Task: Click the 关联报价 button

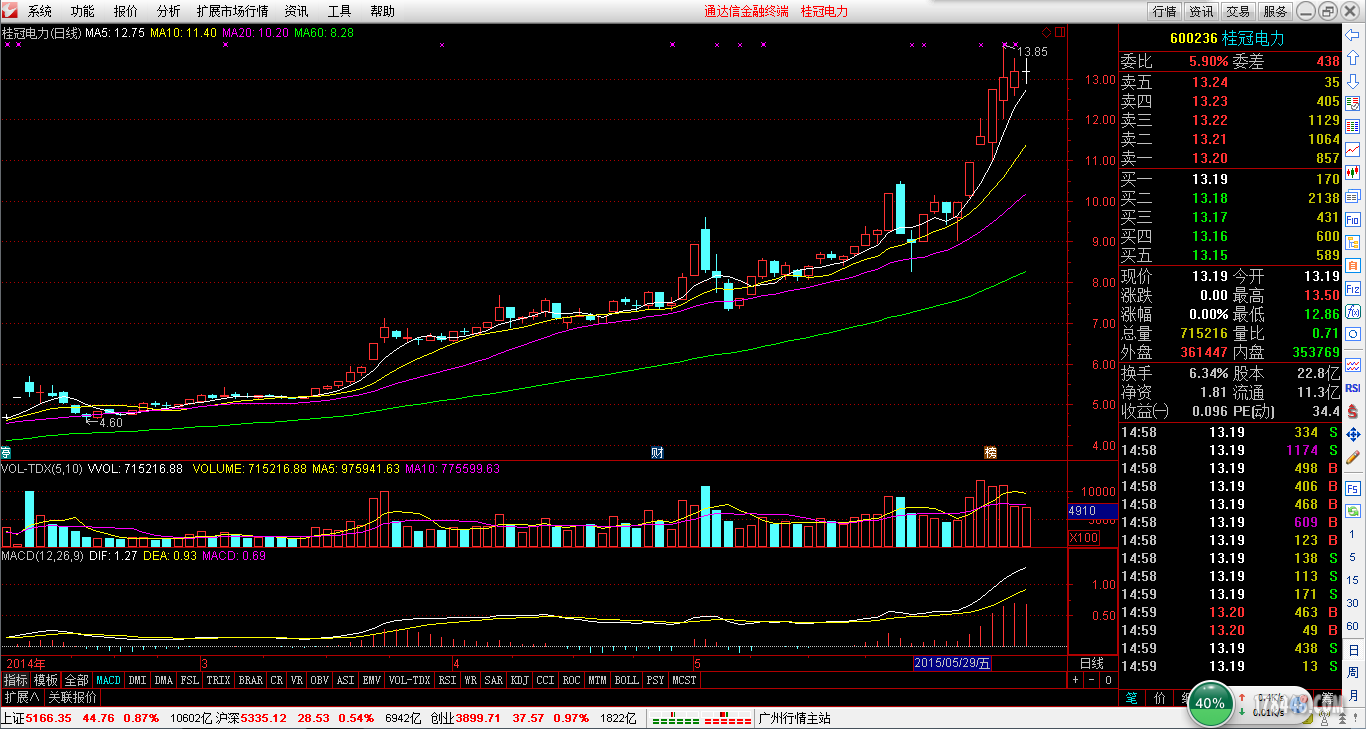Action: tap(73, 697)
